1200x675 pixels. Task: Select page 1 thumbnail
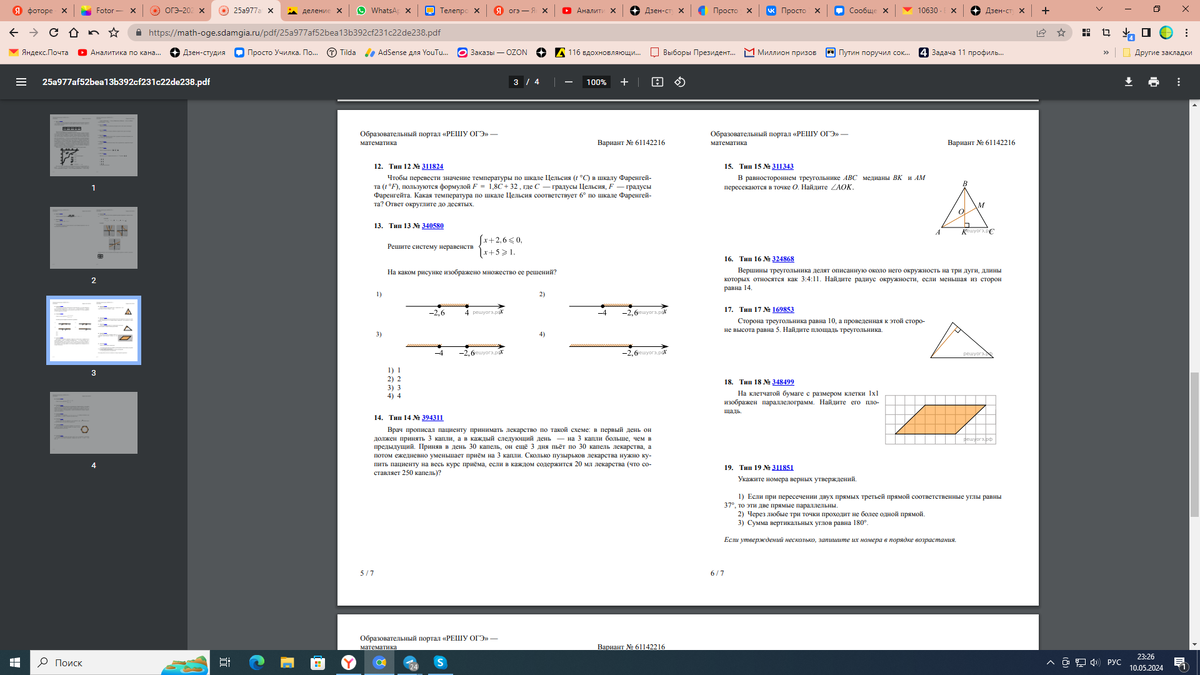[94, 145]
